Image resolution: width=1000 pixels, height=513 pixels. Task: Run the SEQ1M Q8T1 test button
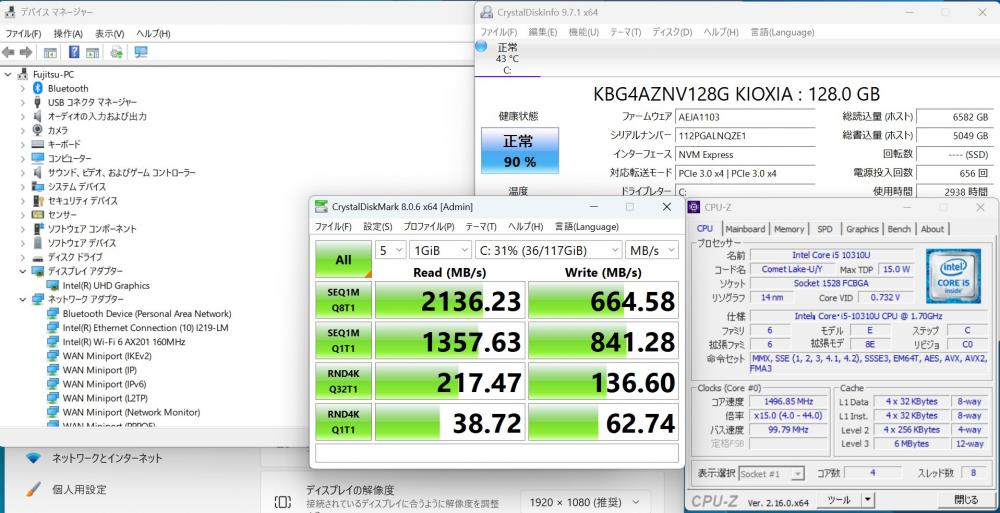click(x=343, y=300)
